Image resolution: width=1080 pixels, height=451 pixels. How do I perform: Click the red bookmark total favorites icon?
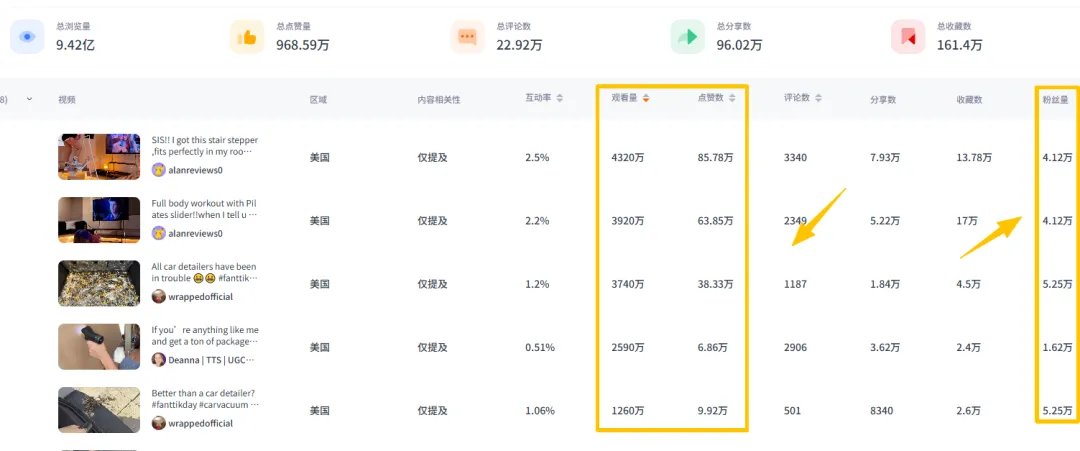tap(907, 37)
